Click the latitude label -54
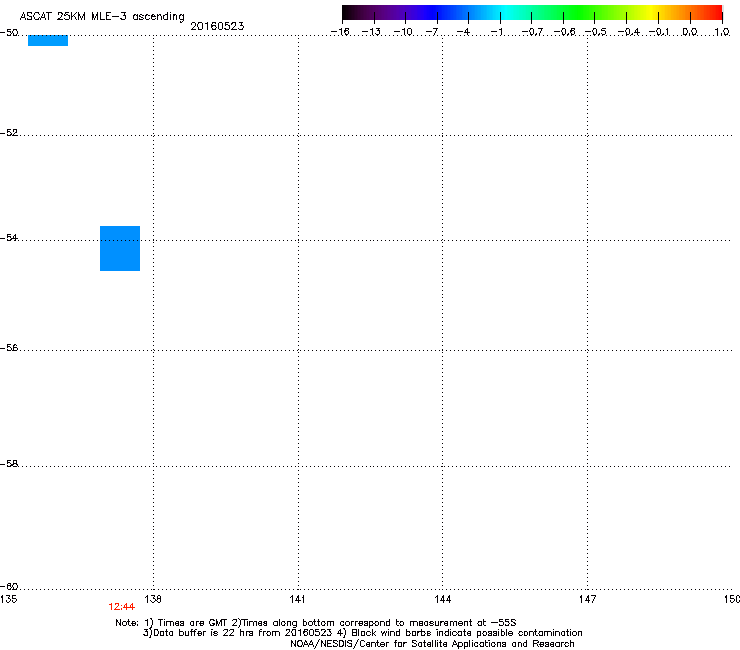Viewport: 740px width, 650px height. pyautogui.click(x=9, y=237)
